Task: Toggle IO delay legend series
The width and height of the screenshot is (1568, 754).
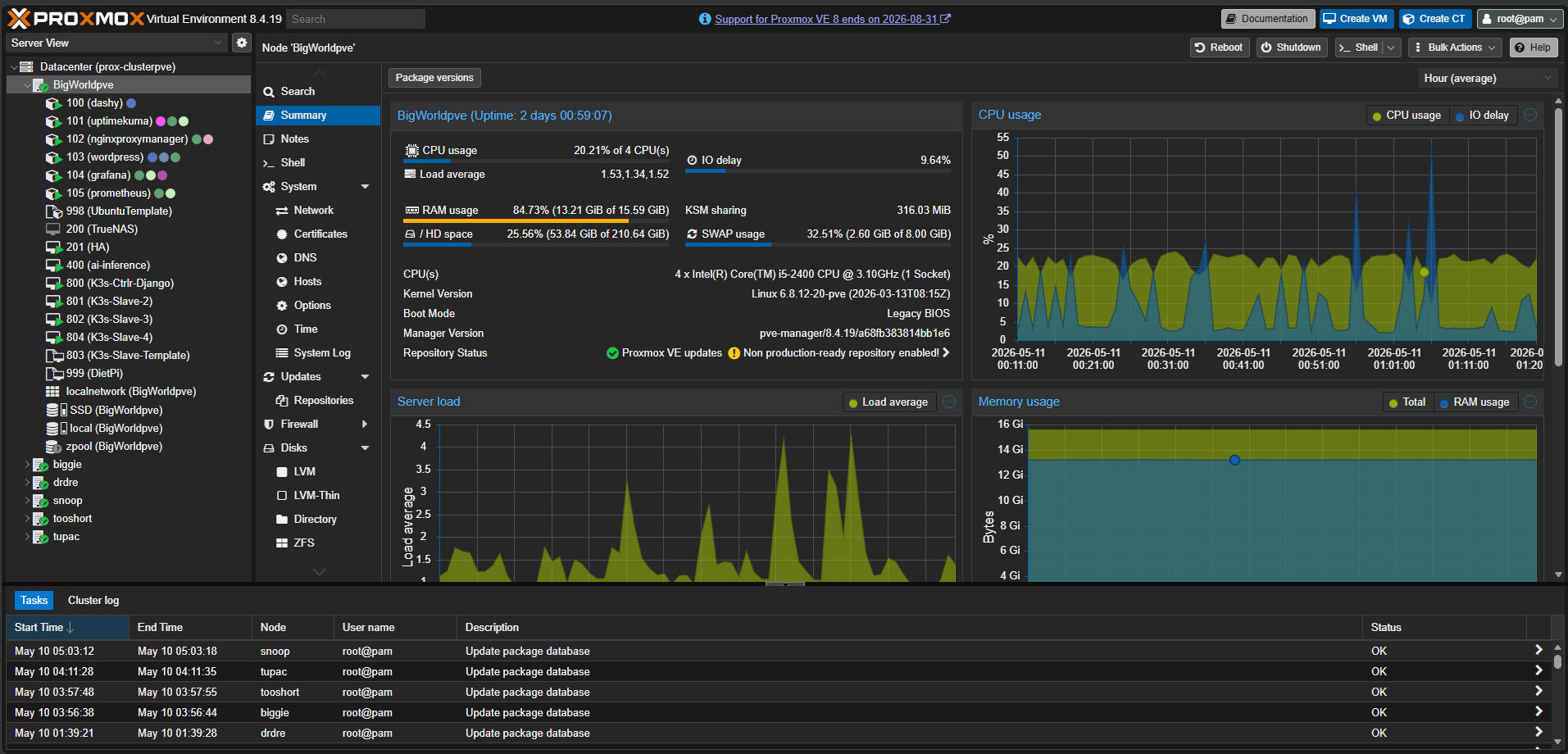Action: 1482,116
